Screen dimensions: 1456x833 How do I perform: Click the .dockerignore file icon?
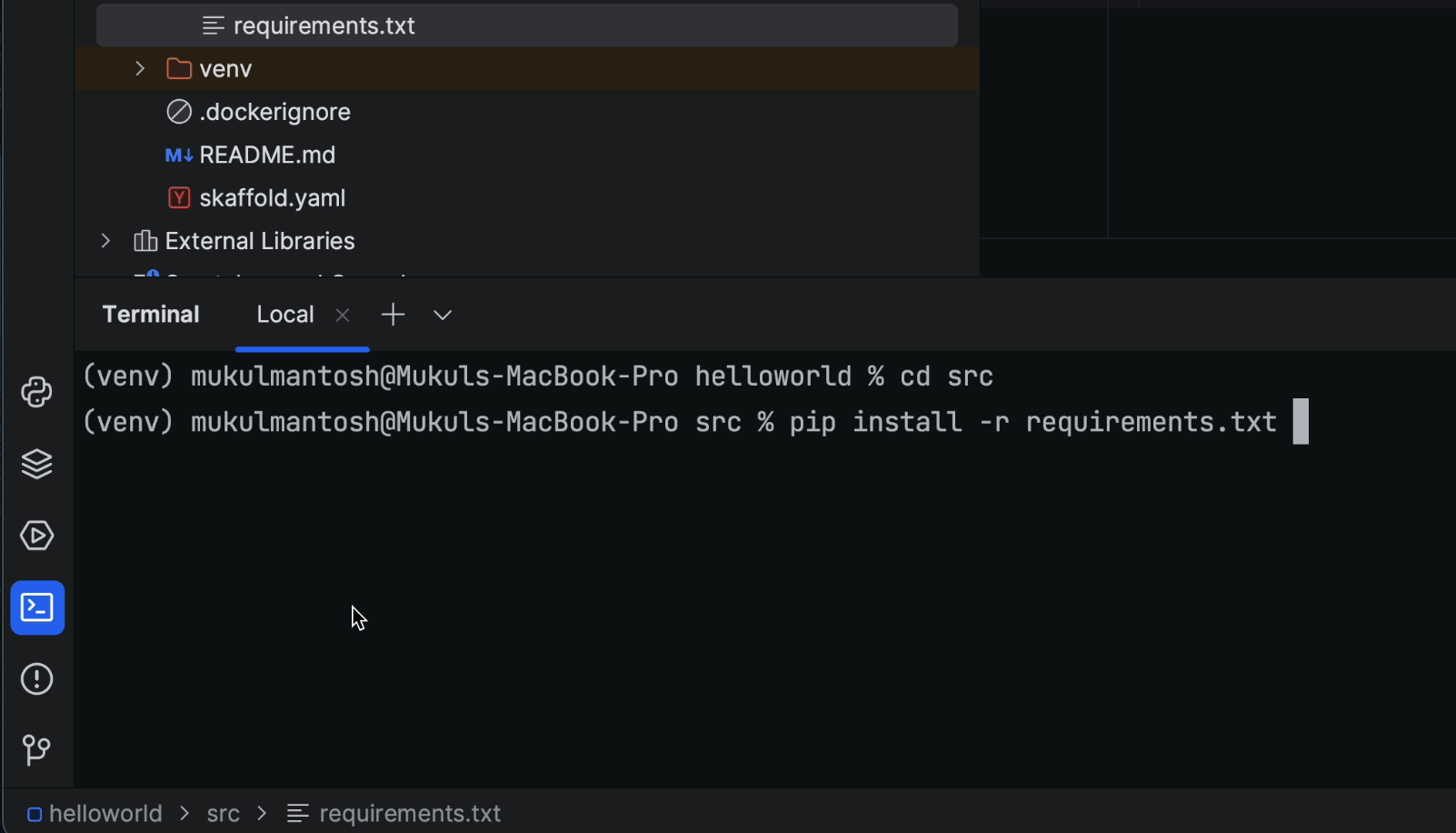pyautogui.click(x=179, y=111)
